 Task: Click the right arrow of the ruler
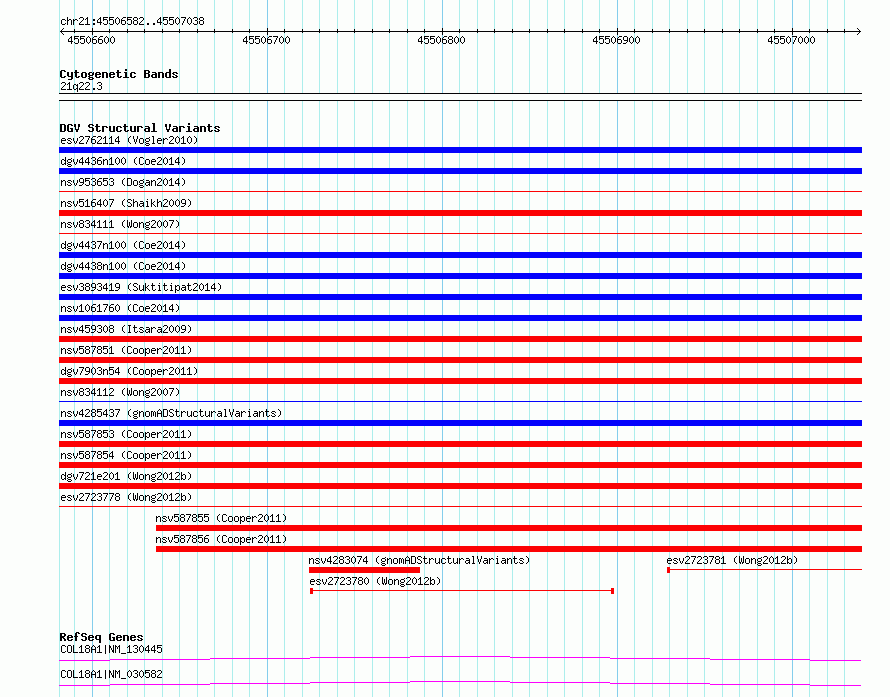[x=859, y=32]
